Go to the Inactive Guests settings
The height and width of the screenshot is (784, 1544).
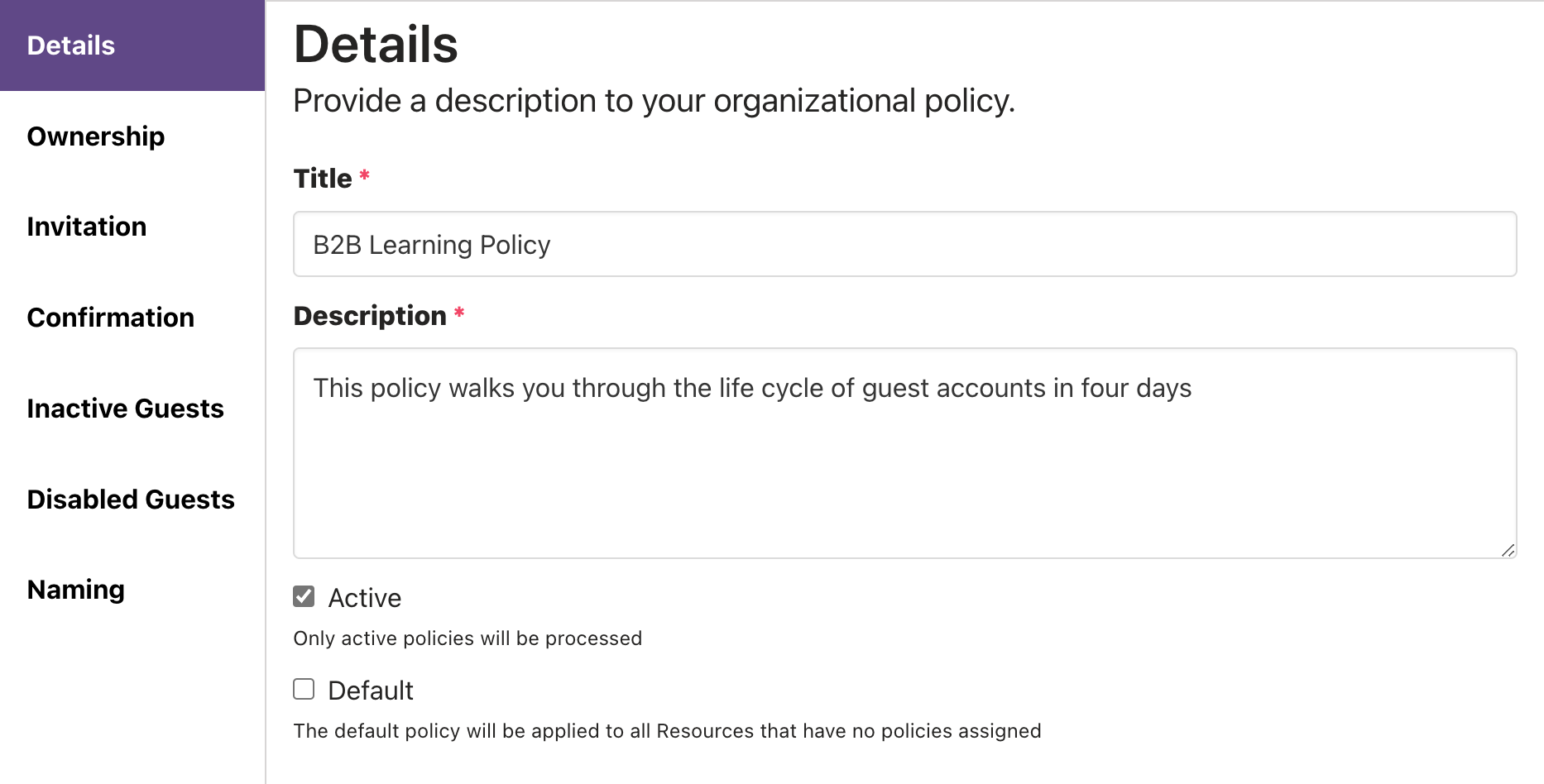pos(125,408)
